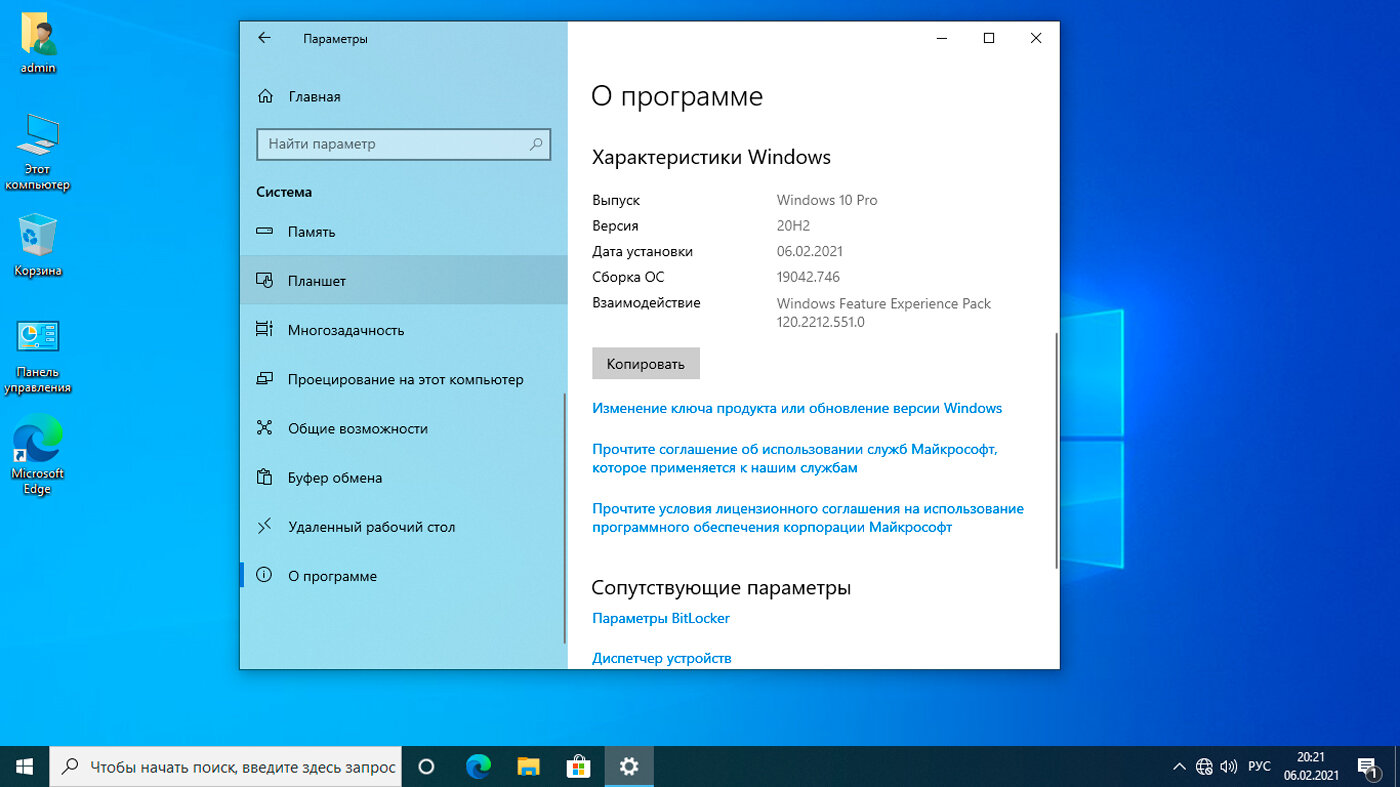1400x787 pixels.
Task: Minimize the Параметры window
Action: coord(942,38)
